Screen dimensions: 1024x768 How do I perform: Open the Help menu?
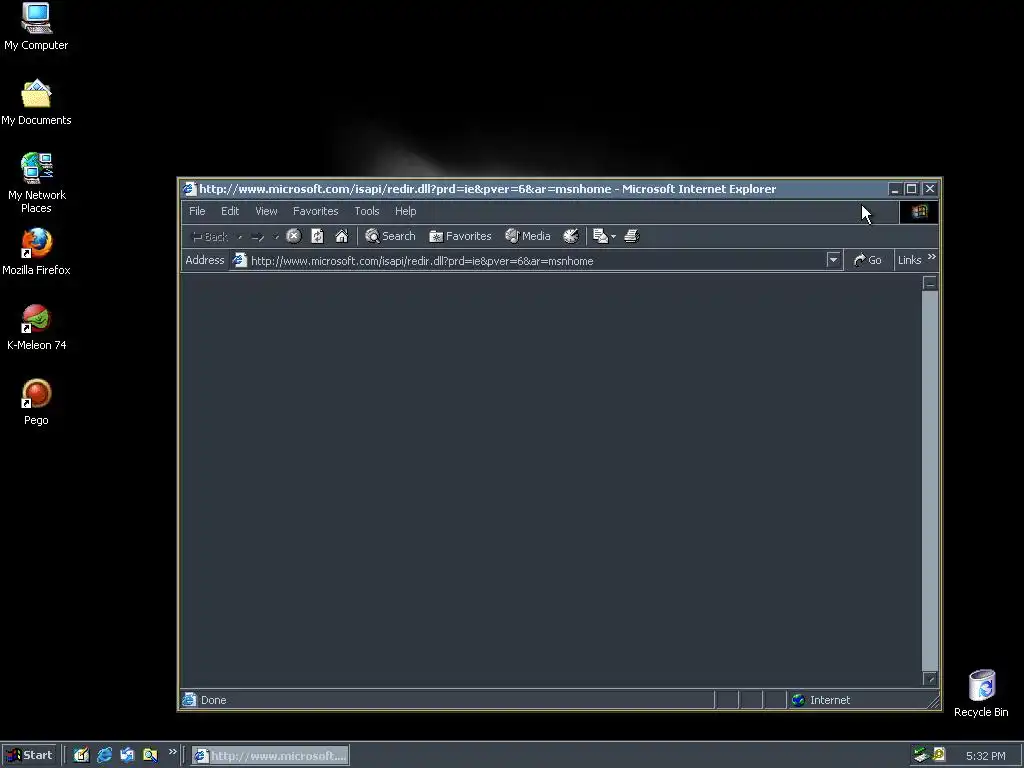coord(406,211)
